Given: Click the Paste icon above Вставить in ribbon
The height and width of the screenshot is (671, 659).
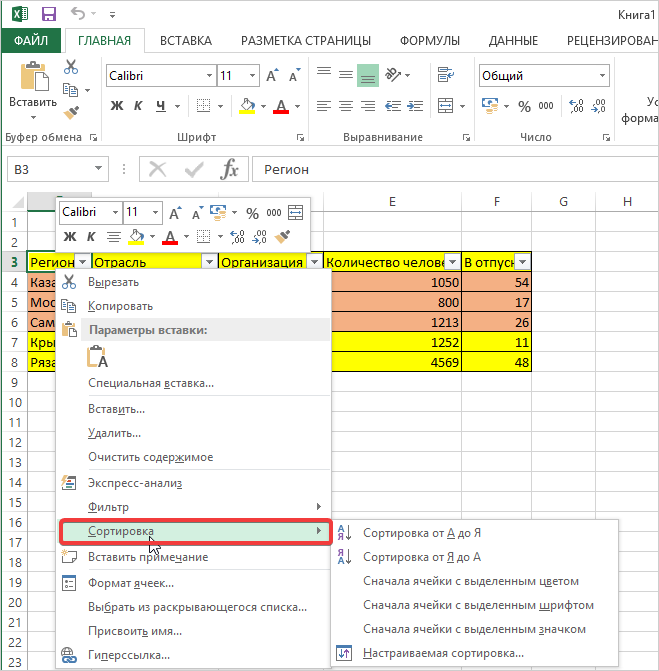Looking at the screenshot, I should pyautogui.click(x=33, y=77).
